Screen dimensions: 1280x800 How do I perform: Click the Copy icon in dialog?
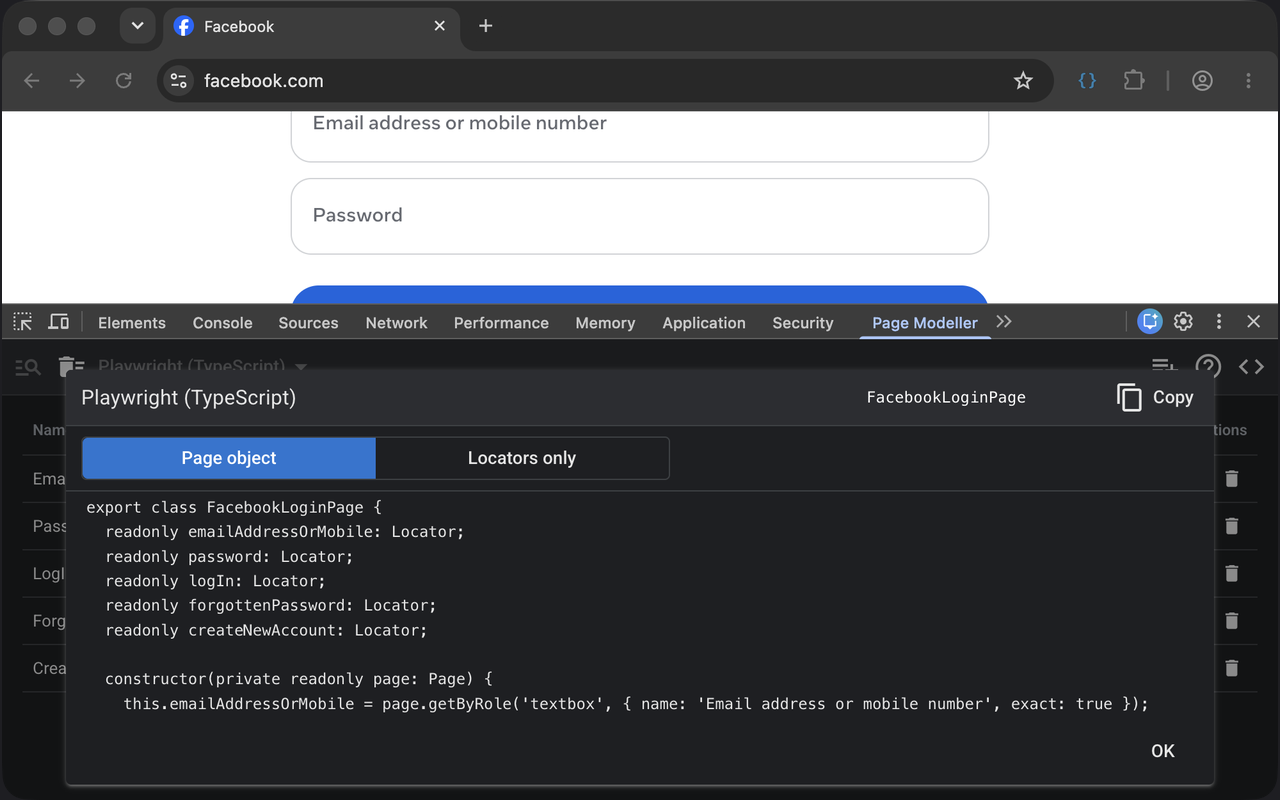(x=1129, y=397)
